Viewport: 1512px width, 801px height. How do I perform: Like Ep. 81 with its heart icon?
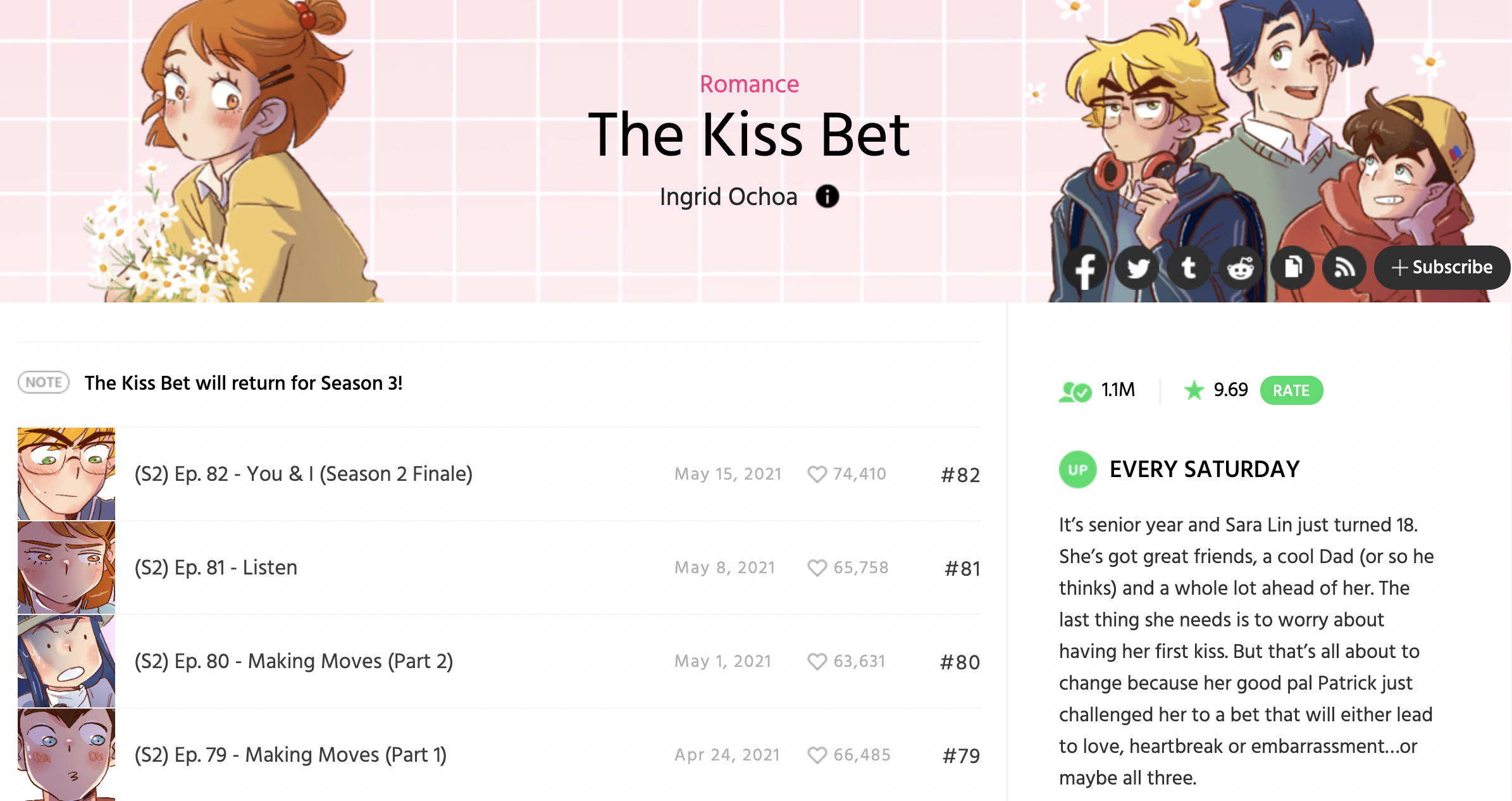click(817, 568)
